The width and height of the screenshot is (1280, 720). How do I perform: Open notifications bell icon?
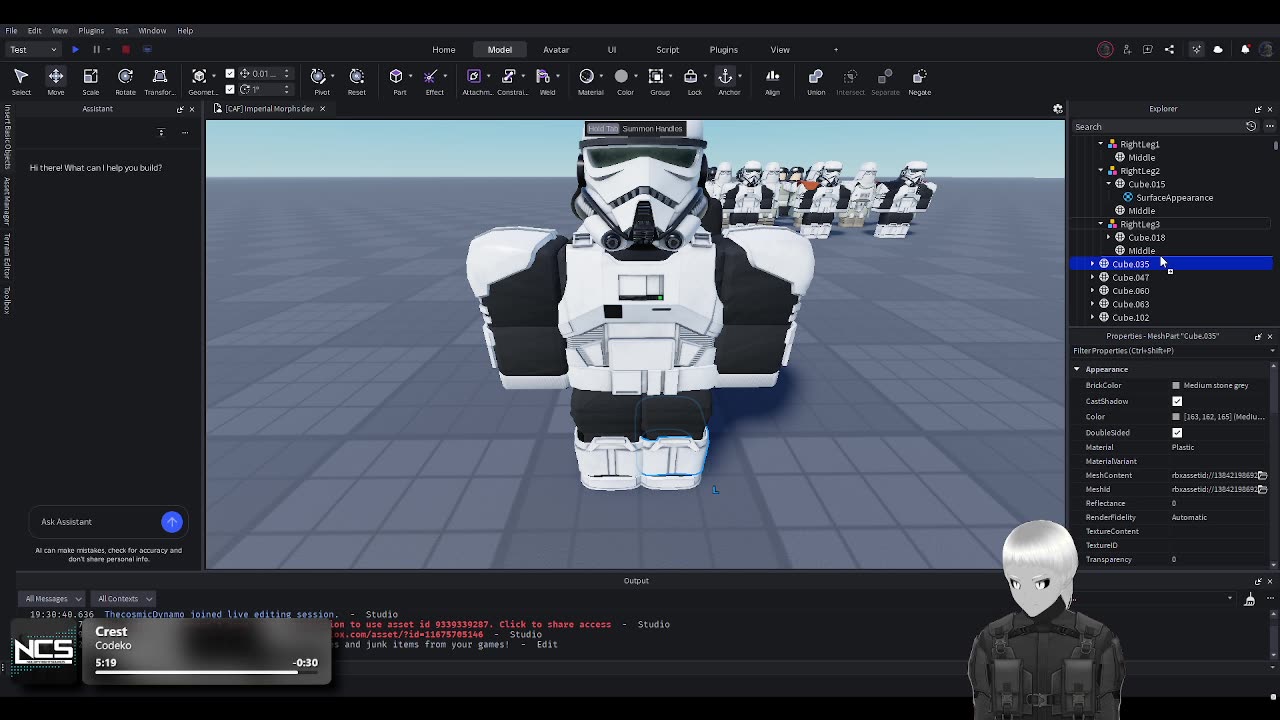pos(1245,49)
